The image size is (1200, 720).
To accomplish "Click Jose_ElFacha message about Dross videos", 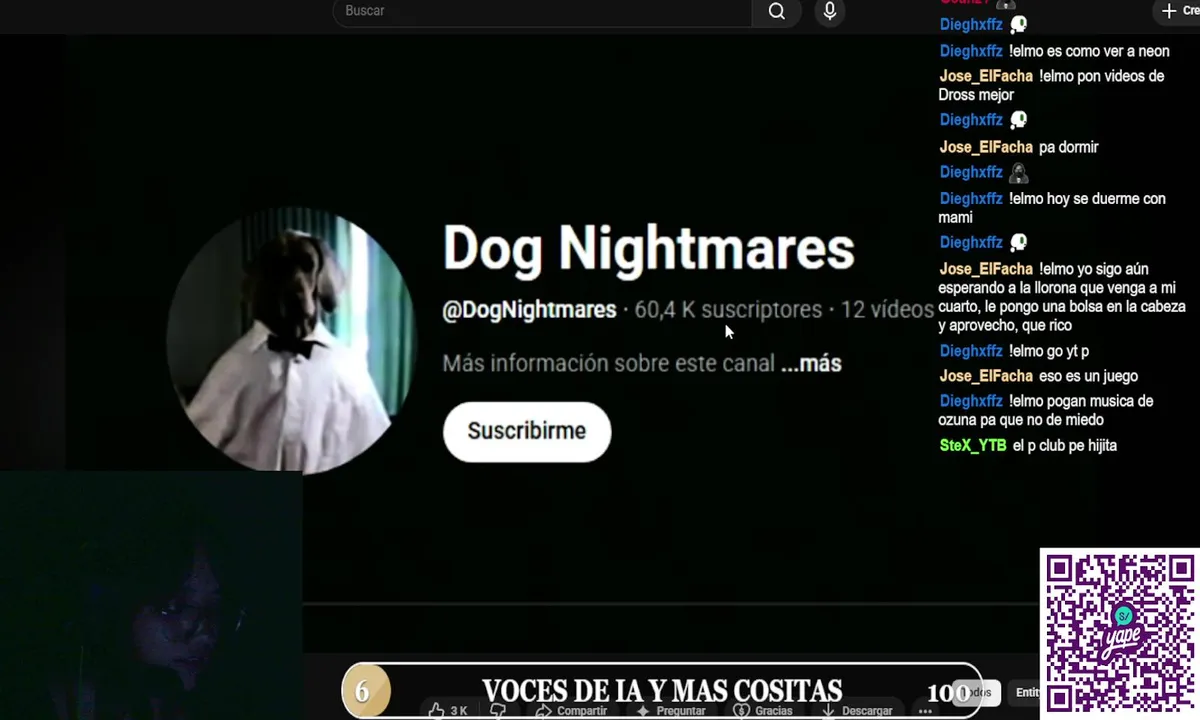I will point(1051,85).
